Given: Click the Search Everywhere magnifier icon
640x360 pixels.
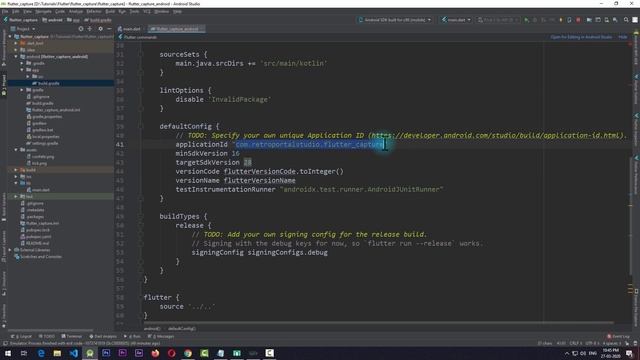Looking at the screenshot, I should pyautogui.click(x=626, y=20).
